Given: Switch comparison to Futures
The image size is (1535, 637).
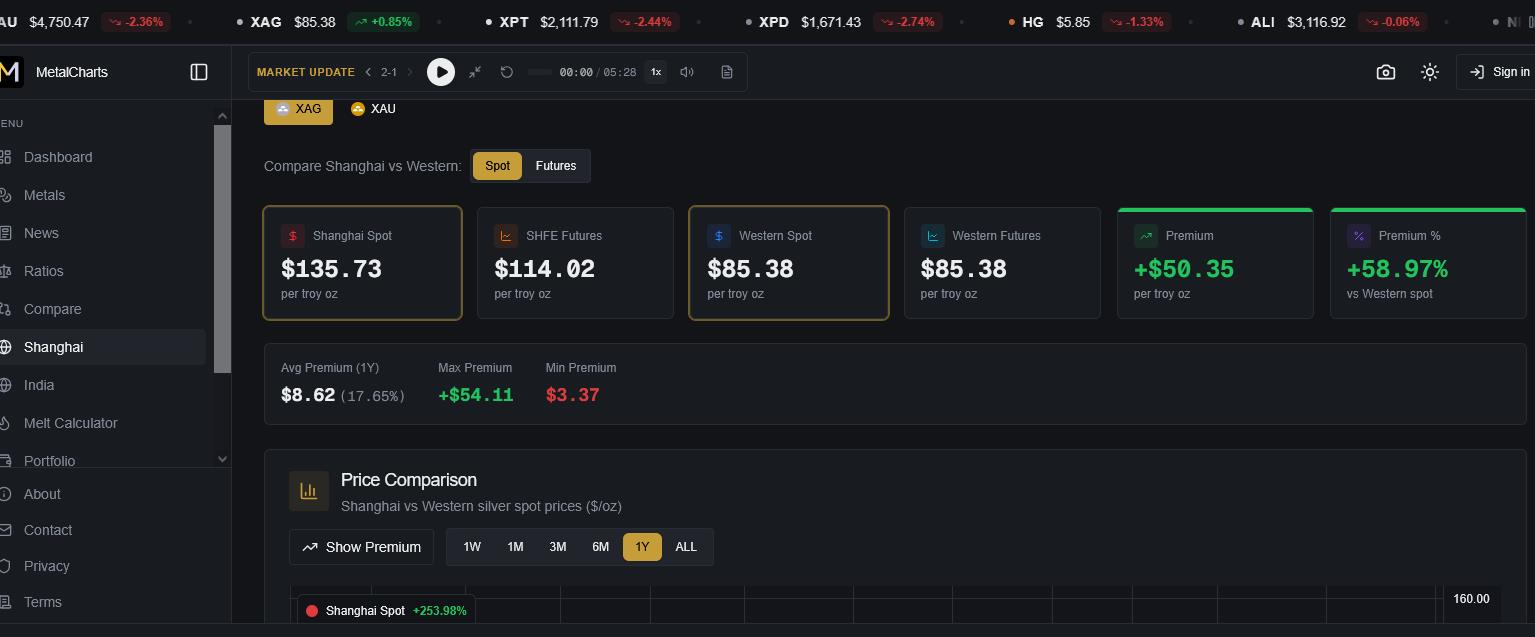Looking at the screenshot, I should [x=556, y=166].
